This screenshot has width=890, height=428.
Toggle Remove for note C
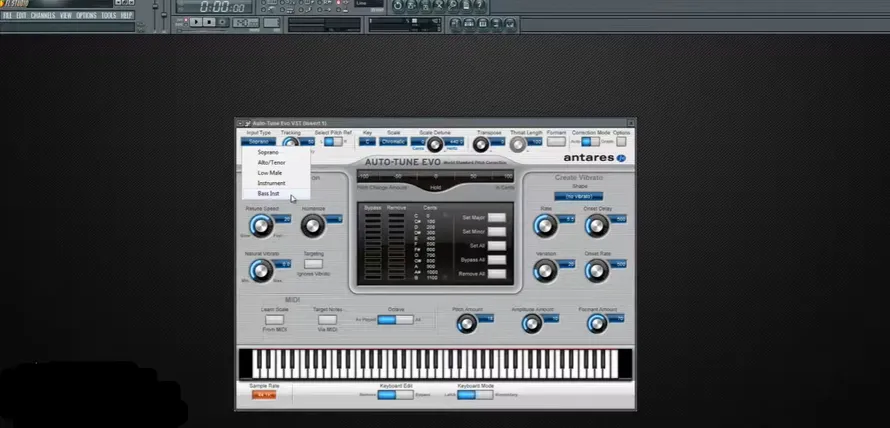point(396,216)
